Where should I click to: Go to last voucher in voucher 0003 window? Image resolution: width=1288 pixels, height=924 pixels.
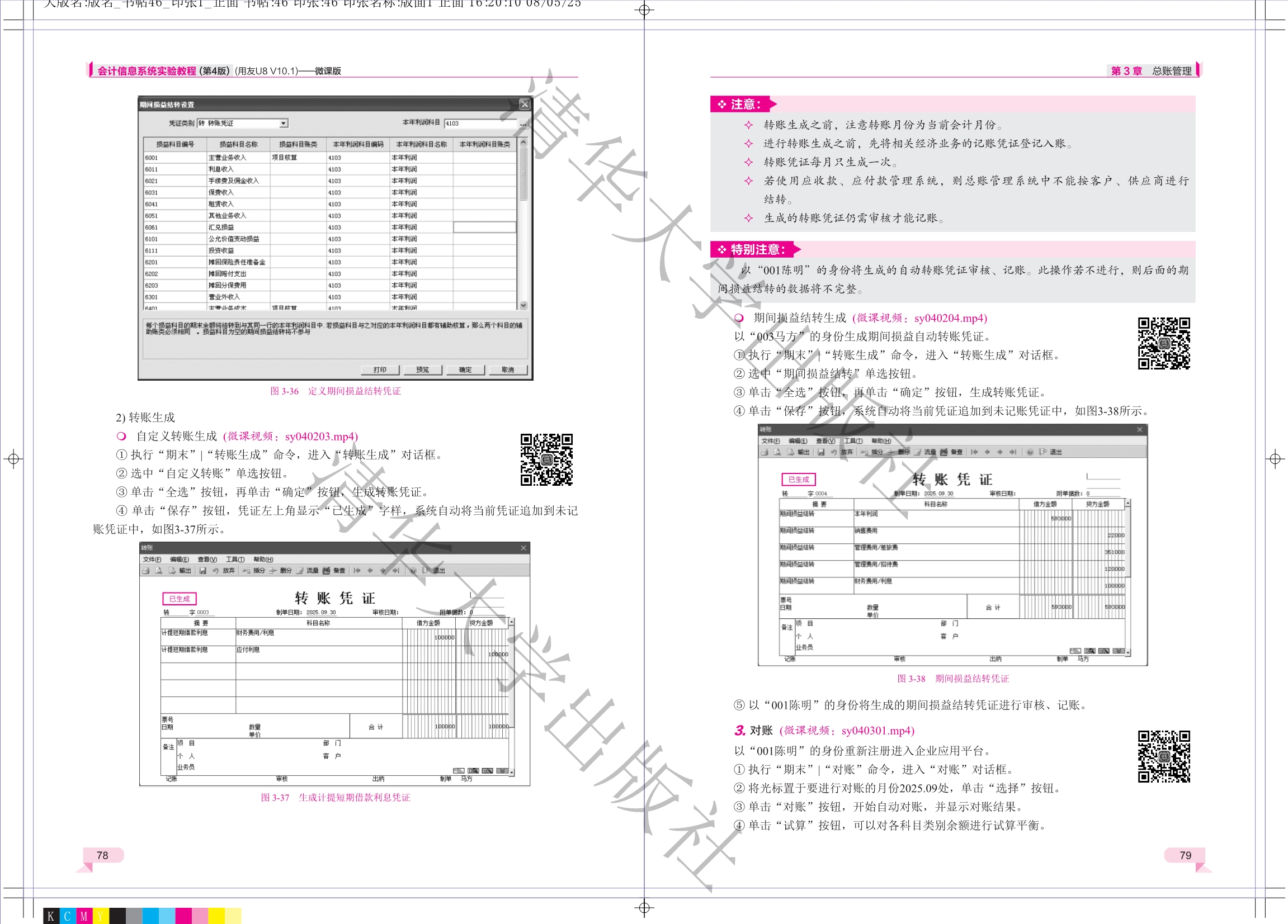pyautogui.click(x=396, y=570)
